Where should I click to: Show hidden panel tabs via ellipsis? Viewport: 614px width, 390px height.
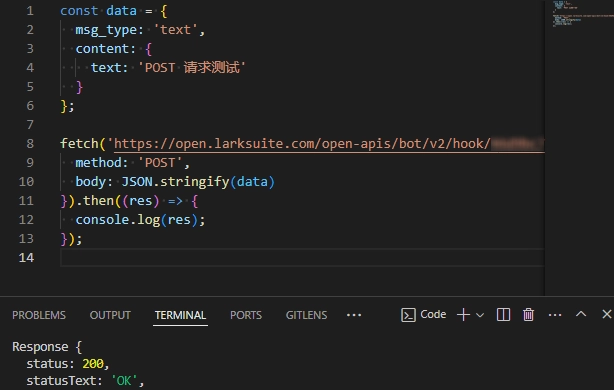[x=354, y=315]
